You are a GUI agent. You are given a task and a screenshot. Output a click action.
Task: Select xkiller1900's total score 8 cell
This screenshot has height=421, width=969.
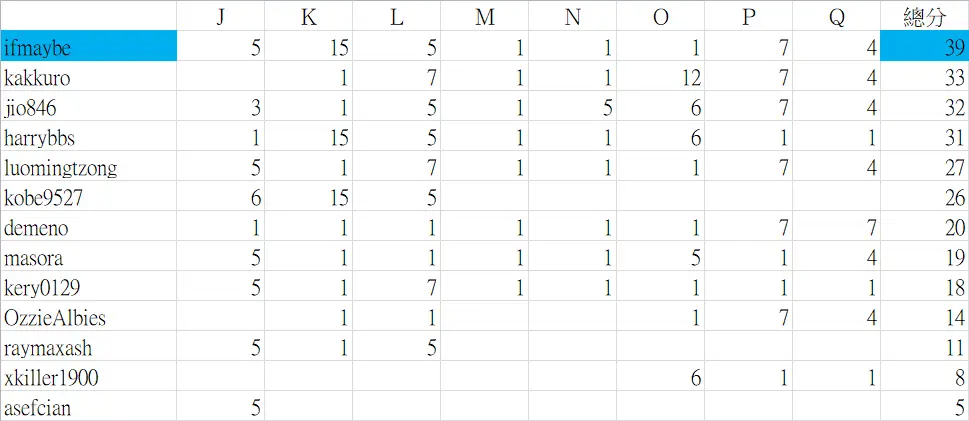click(925, 378)
